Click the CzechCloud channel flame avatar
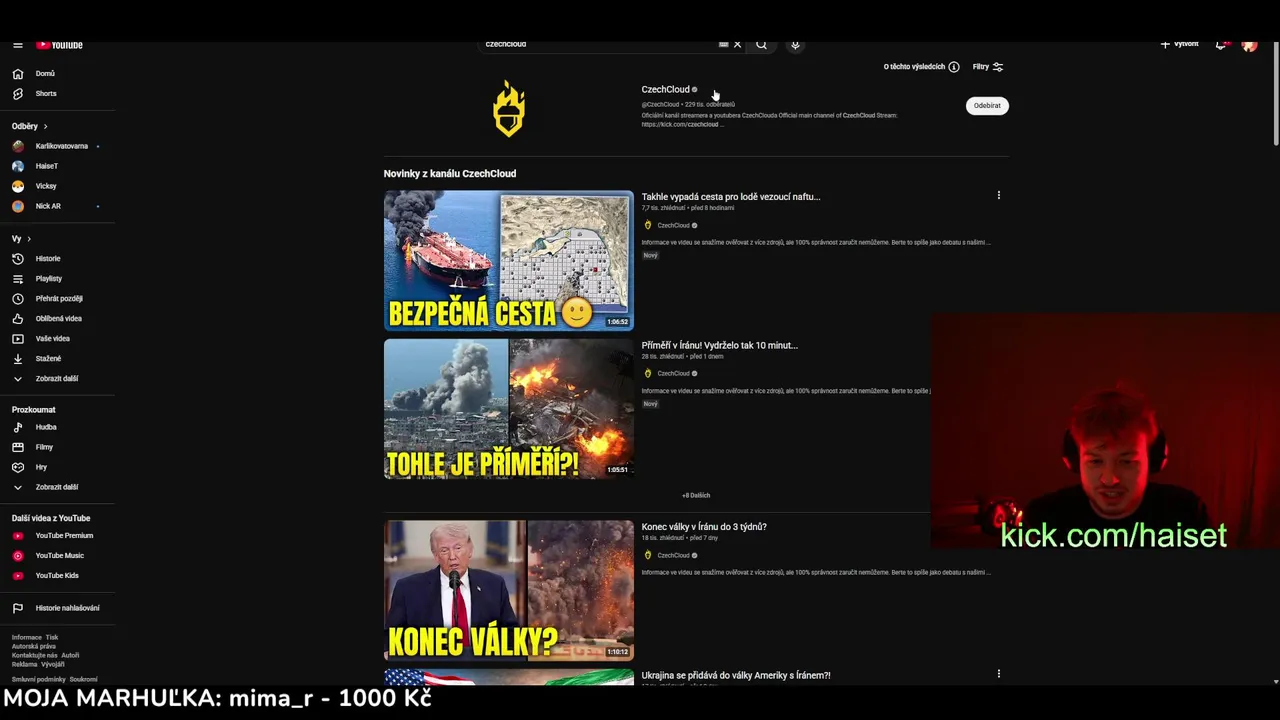 tap(509, 108)
